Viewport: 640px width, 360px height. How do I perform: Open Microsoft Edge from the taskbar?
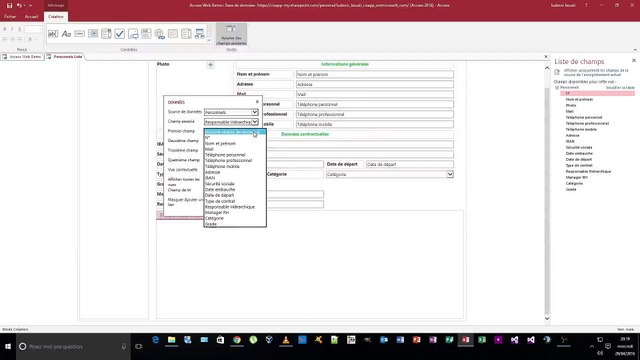pos(155,340)
